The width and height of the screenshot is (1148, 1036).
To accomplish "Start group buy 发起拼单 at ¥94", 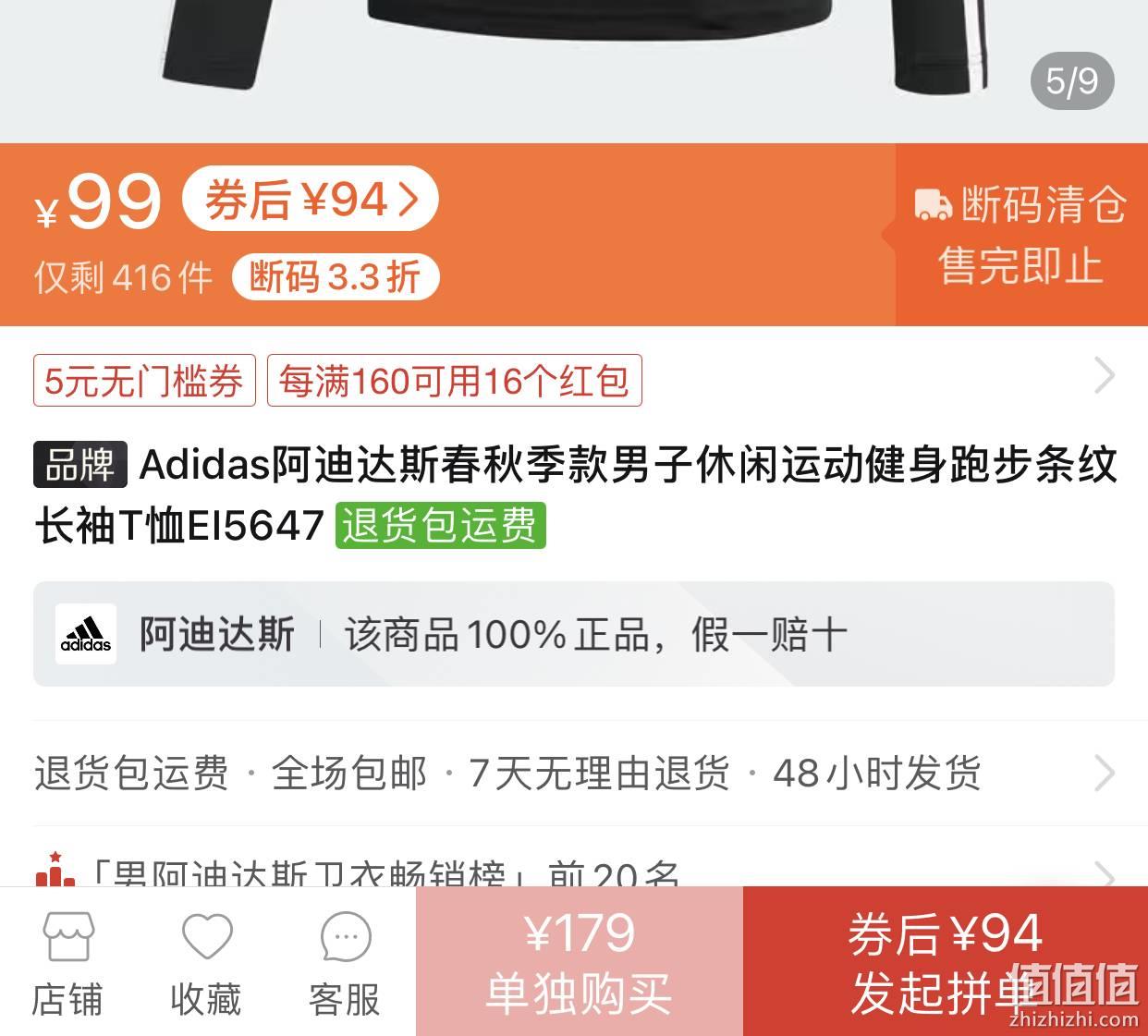I will (x=946, y=961).
